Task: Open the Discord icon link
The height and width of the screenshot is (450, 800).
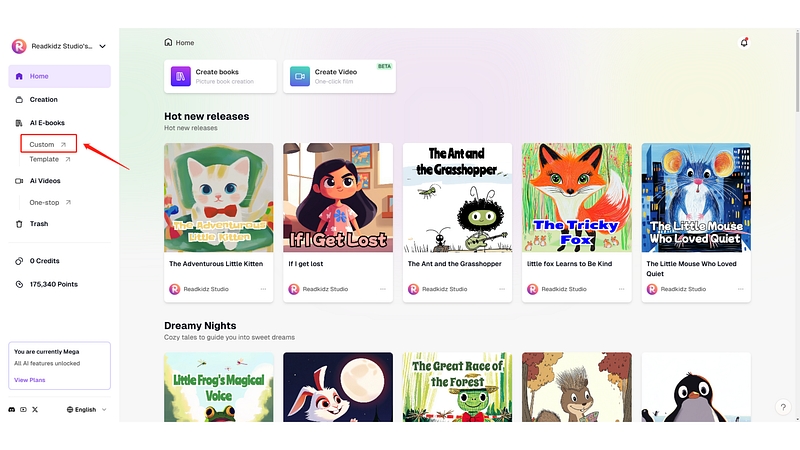Action: [x=12, y=410]
